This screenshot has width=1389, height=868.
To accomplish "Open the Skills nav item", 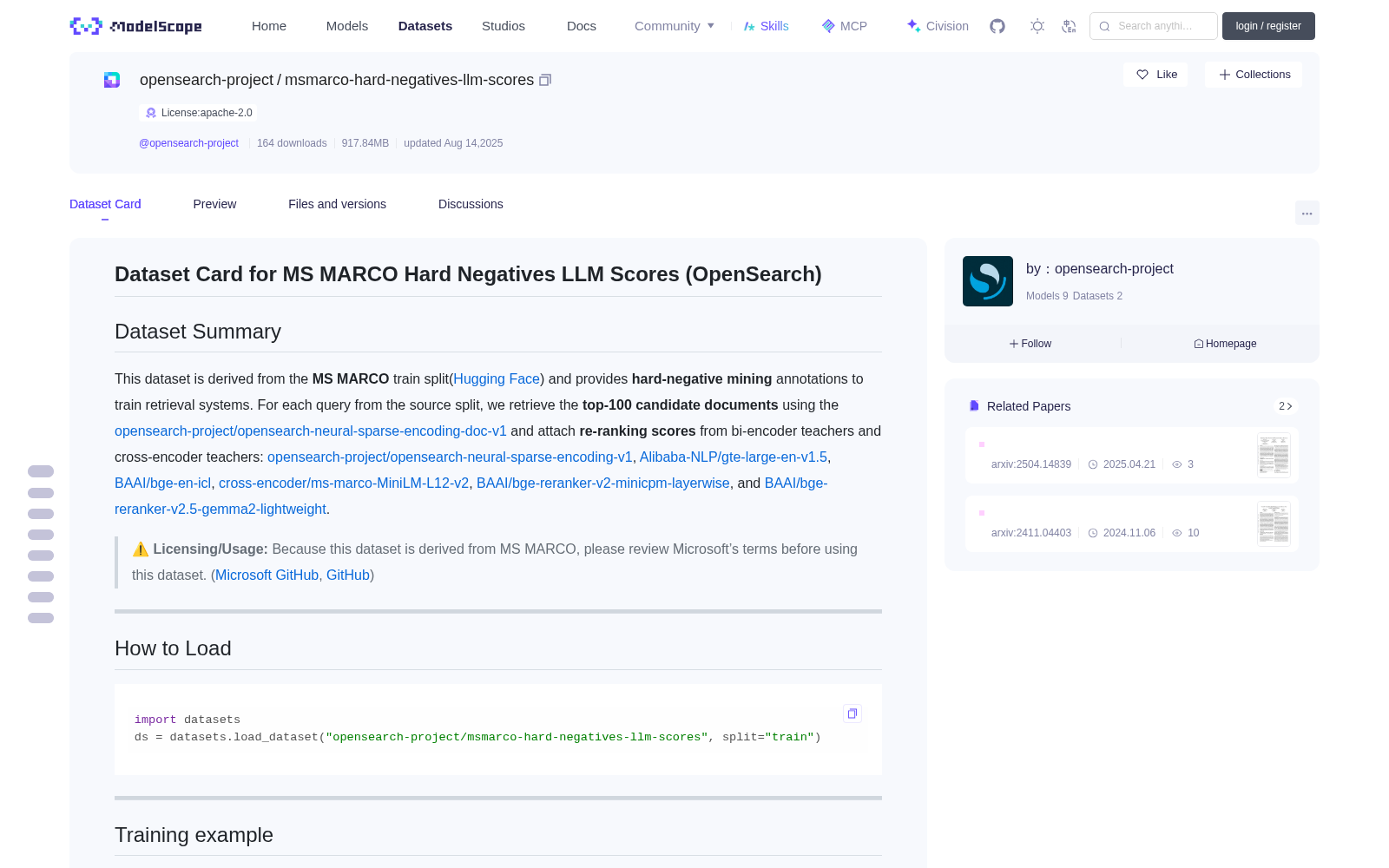I will 767,26.
